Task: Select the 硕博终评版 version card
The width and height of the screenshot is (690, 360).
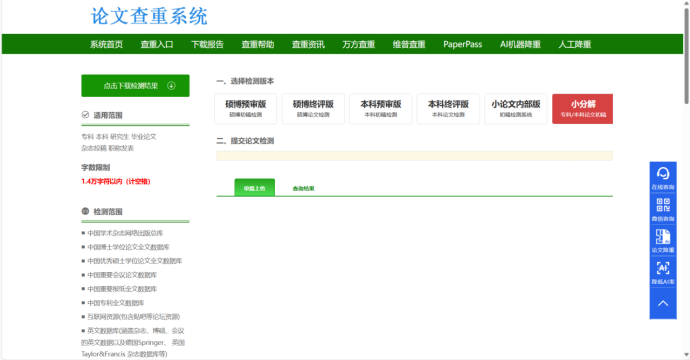Action: pos(313,109)
